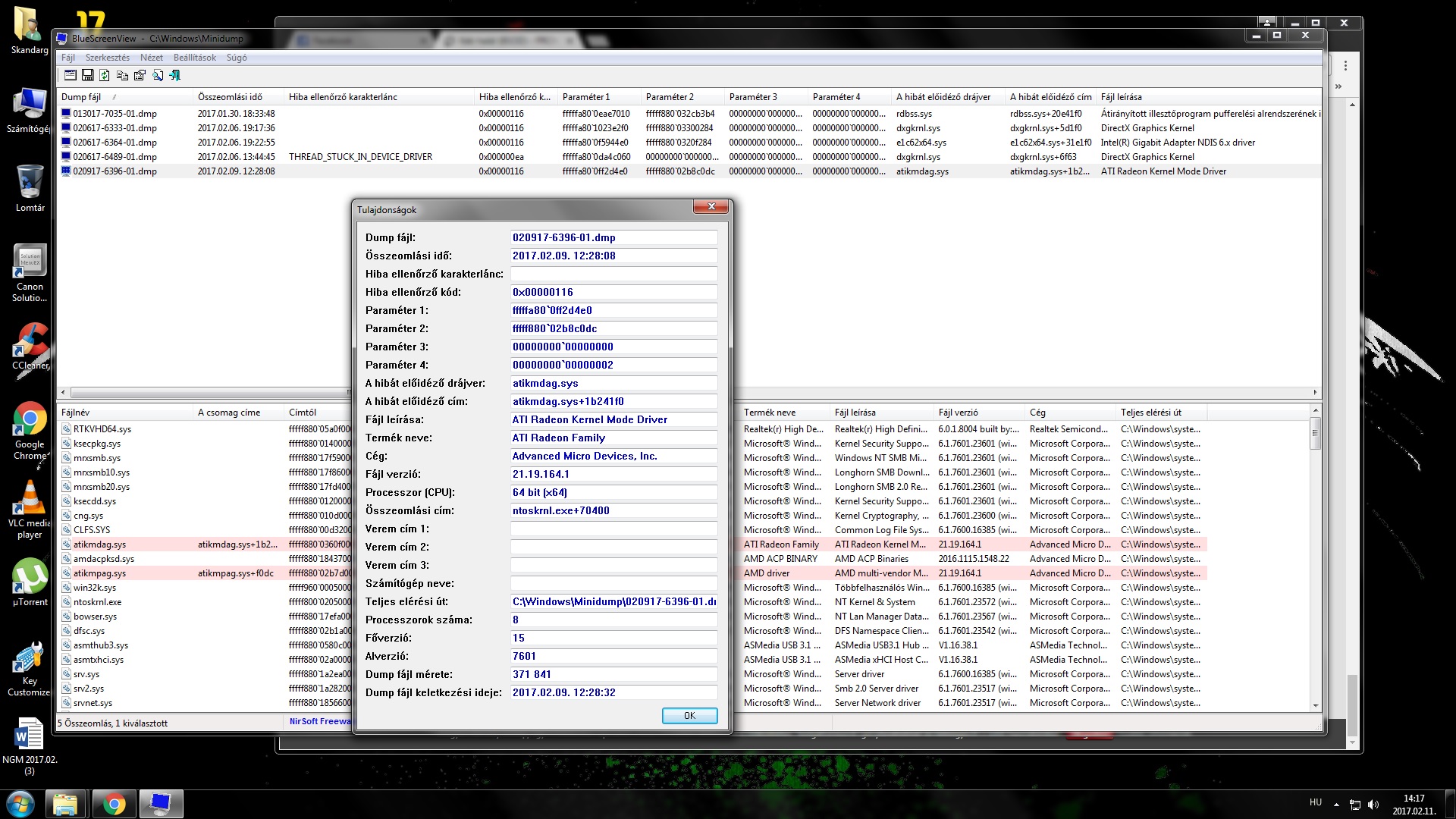Click the Find magnifier toolbar icon
This screenshot has width=1456, height=819.
tap(158, 75)
